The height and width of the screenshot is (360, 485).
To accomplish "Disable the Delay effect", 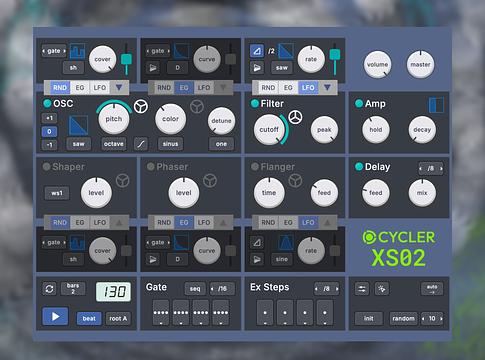I will coord(359,166).
